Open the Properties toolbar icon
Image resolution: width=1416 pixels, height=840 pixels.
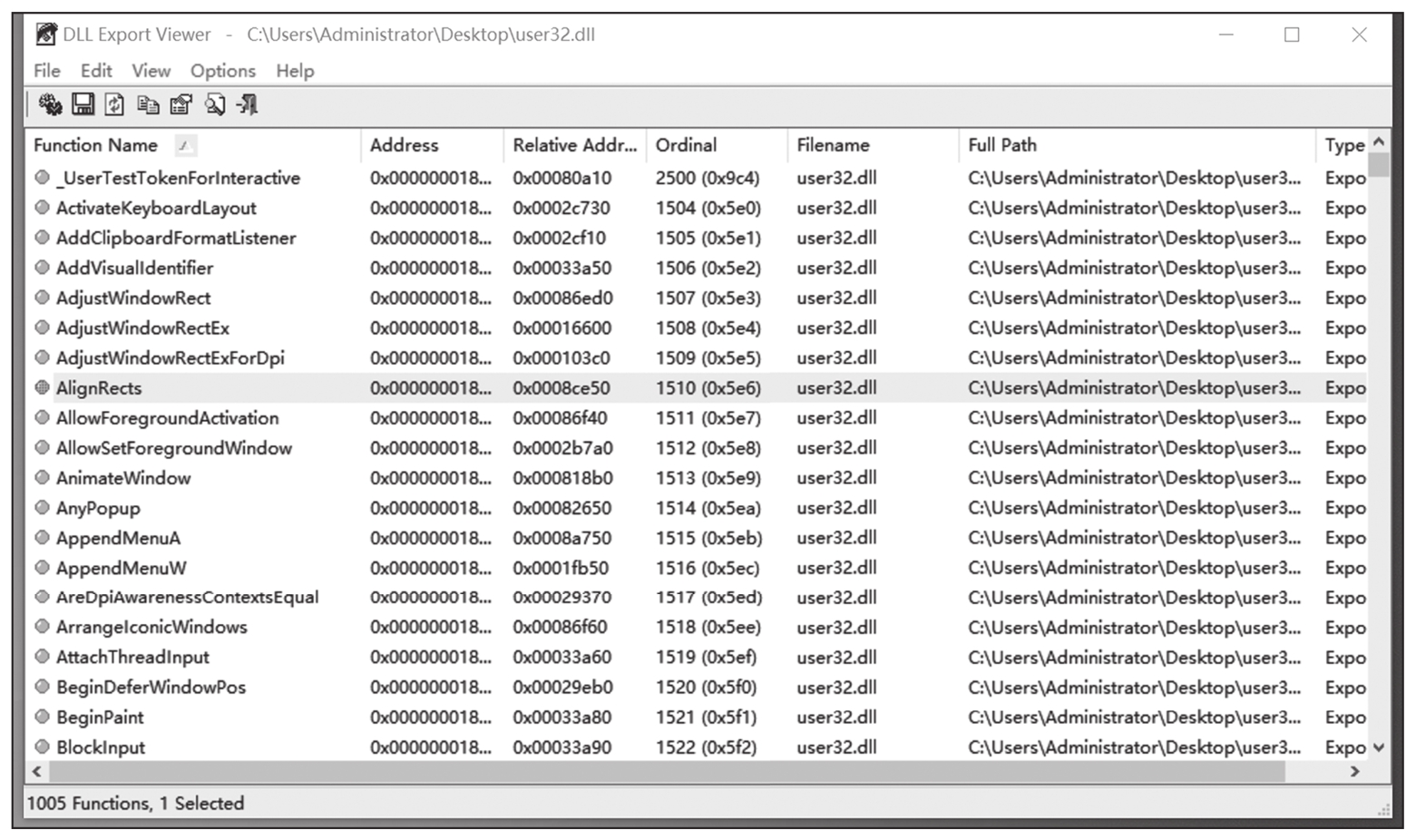(x=181, y=105)
